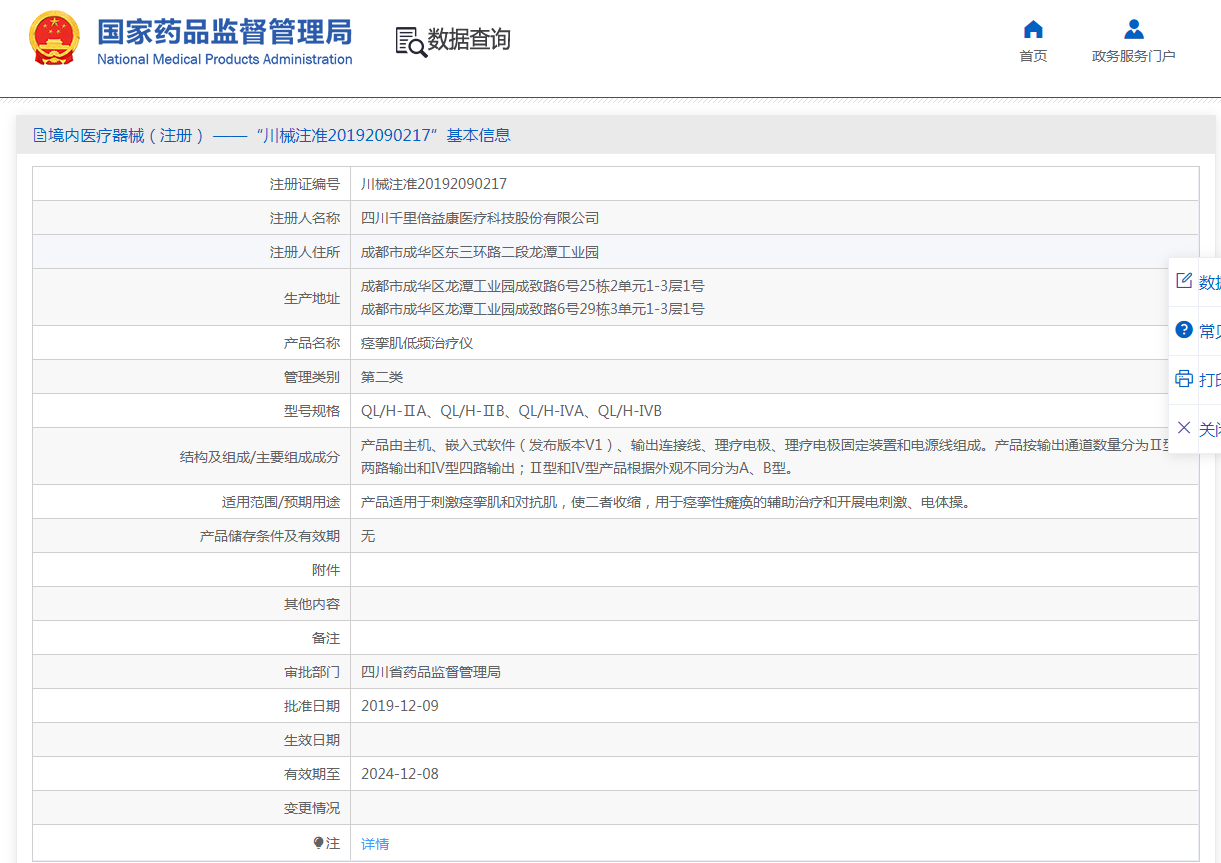This screenshot has width=1221, height=863.
Task: Click National Medical Products Administration text
Action: point(225,59)
